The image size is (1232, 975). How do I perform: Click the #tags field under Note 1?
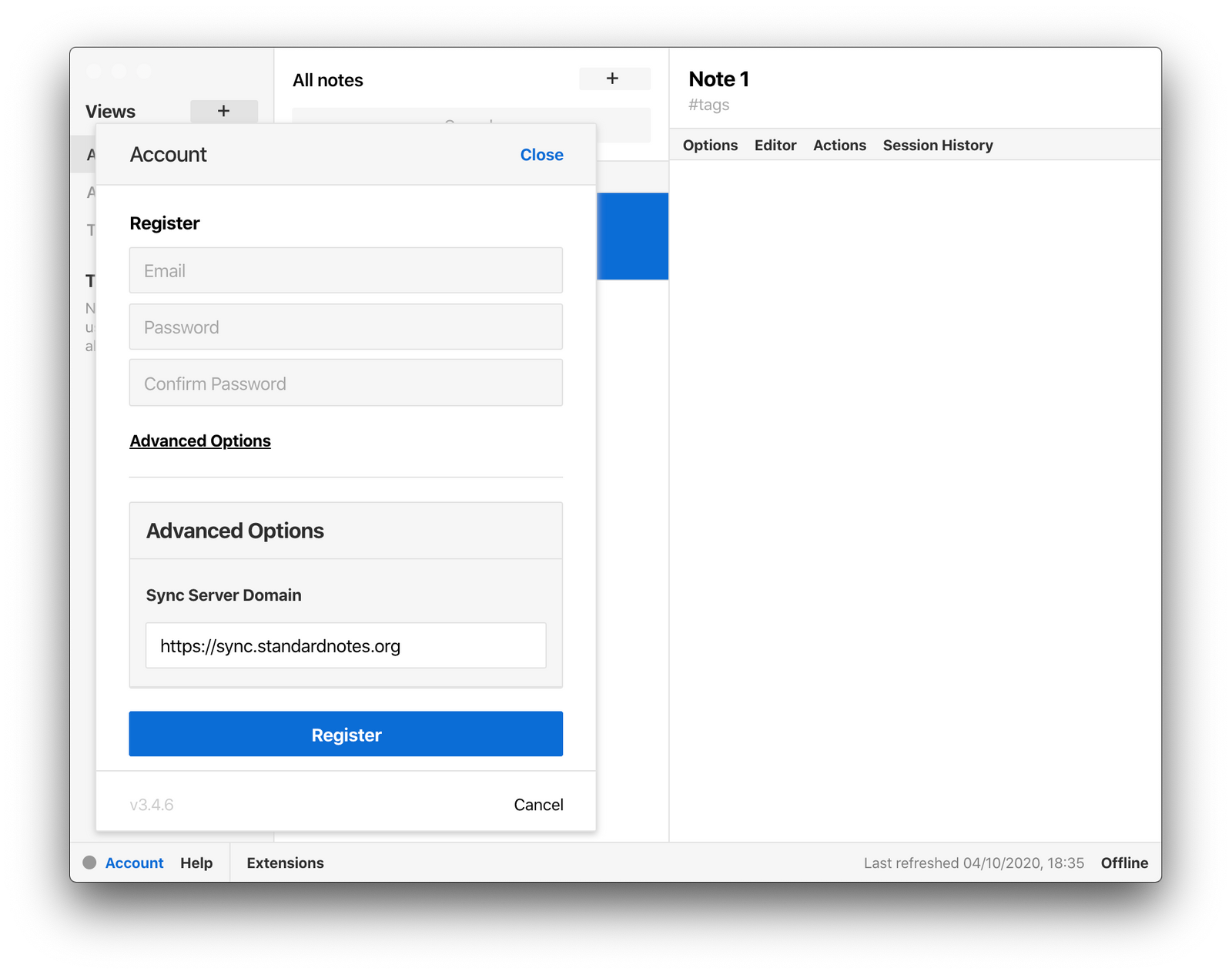tap(708, 105)
